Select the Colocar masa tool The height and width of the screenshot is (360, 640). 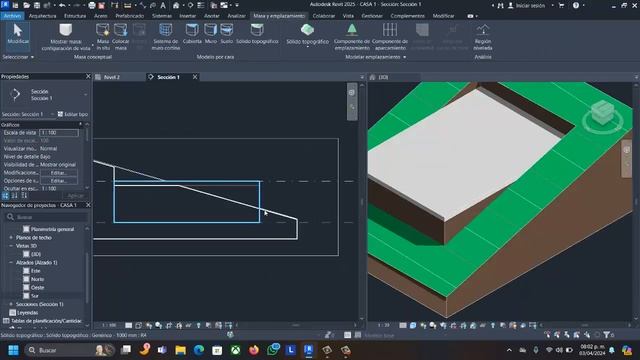[120, 37]
